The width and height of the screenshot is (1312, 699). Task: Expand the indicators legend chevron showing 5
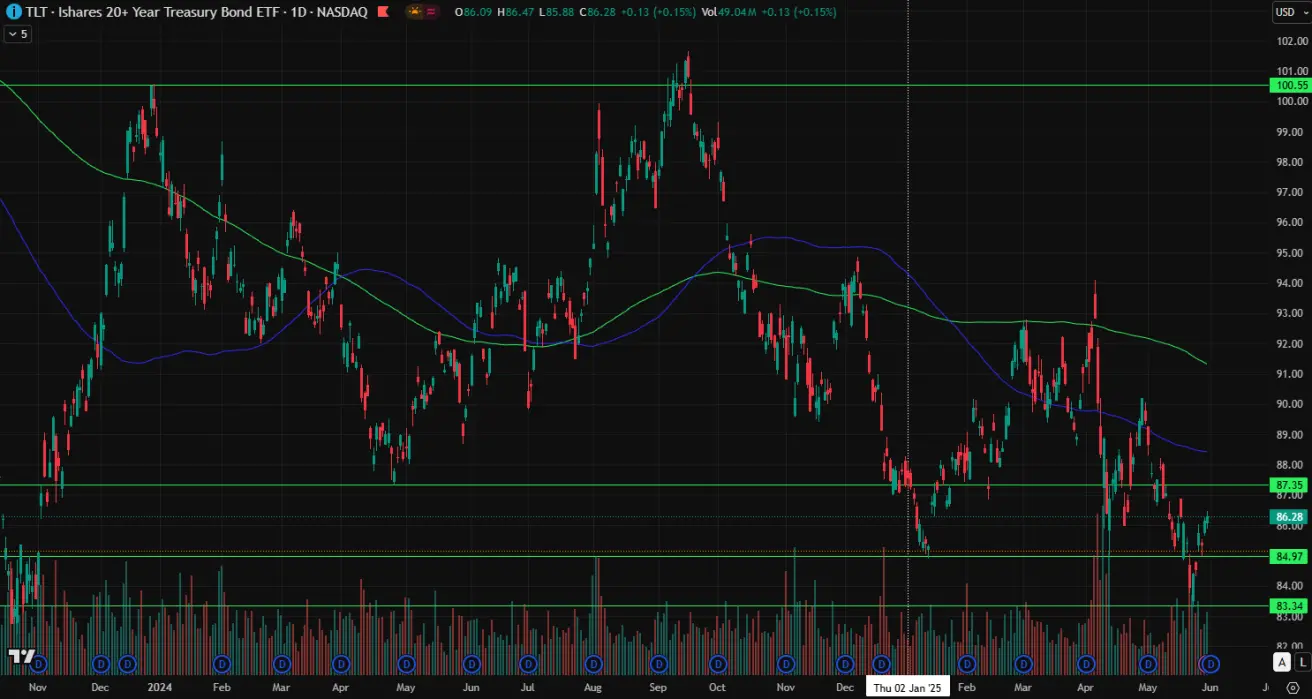[18, 33]
